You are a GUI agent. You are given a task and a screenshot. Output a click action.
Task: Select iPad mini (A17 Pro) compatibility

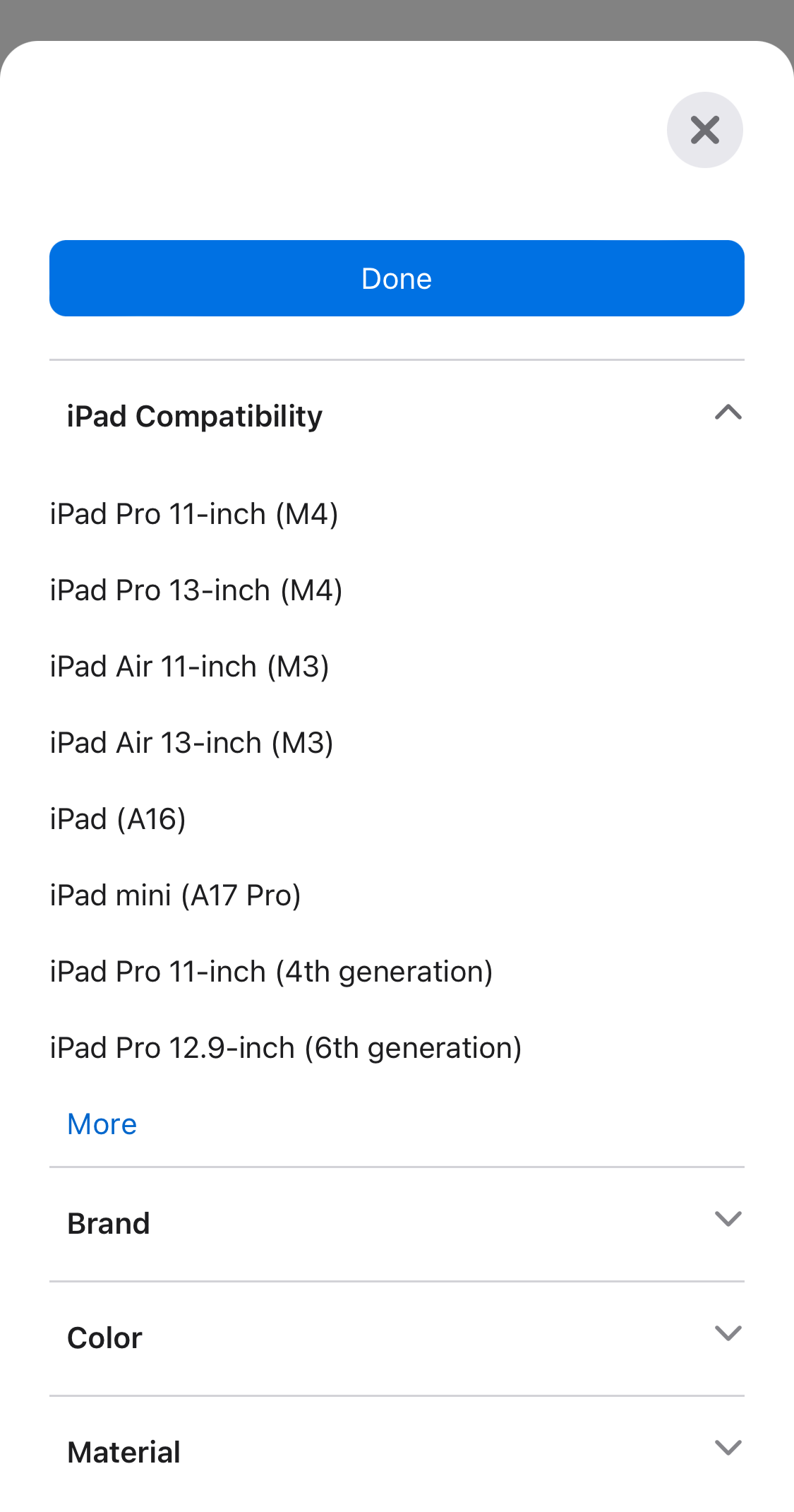175,895
